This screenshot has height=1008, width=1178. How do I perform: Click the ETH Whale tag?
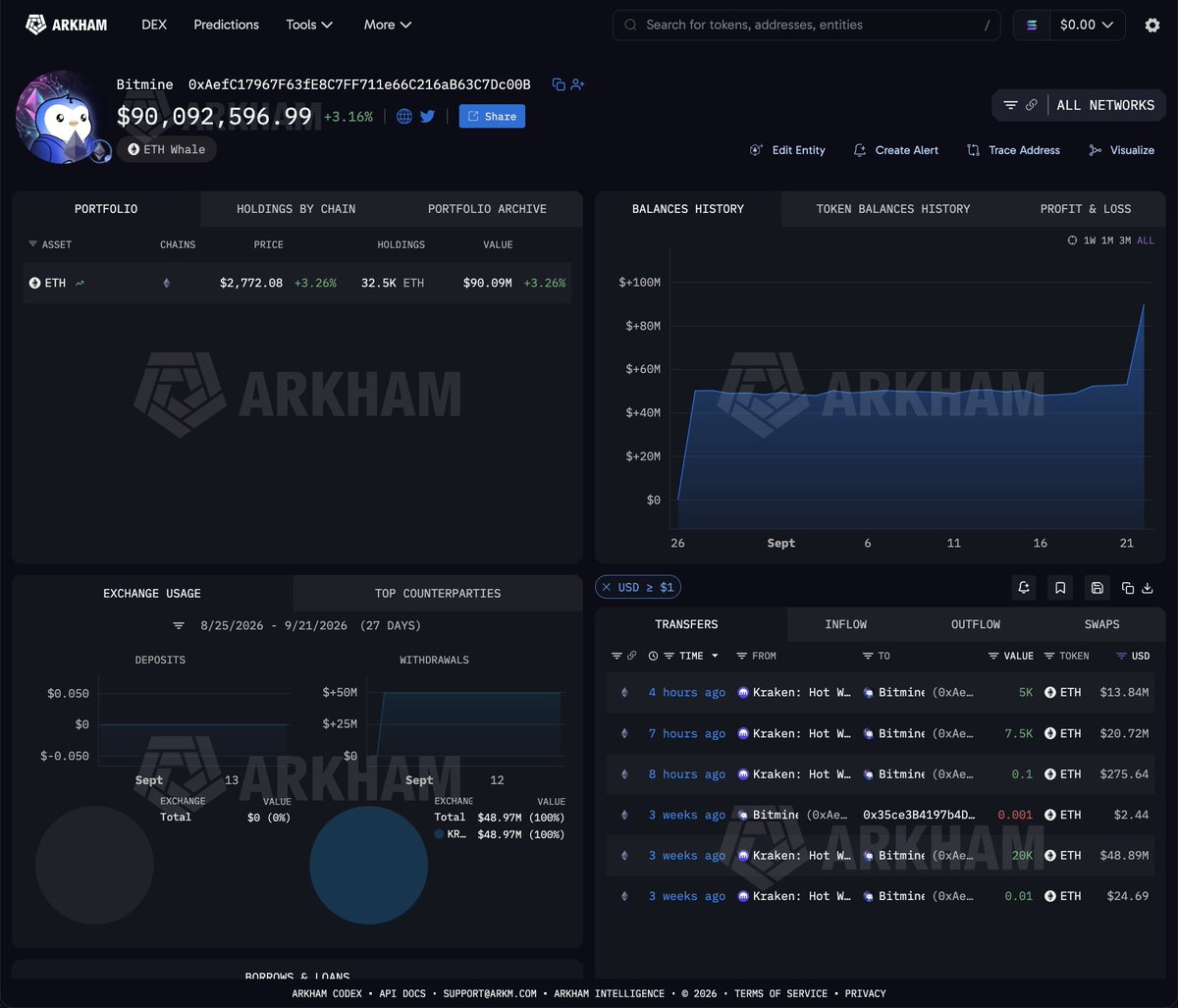[x=167, y=149]
